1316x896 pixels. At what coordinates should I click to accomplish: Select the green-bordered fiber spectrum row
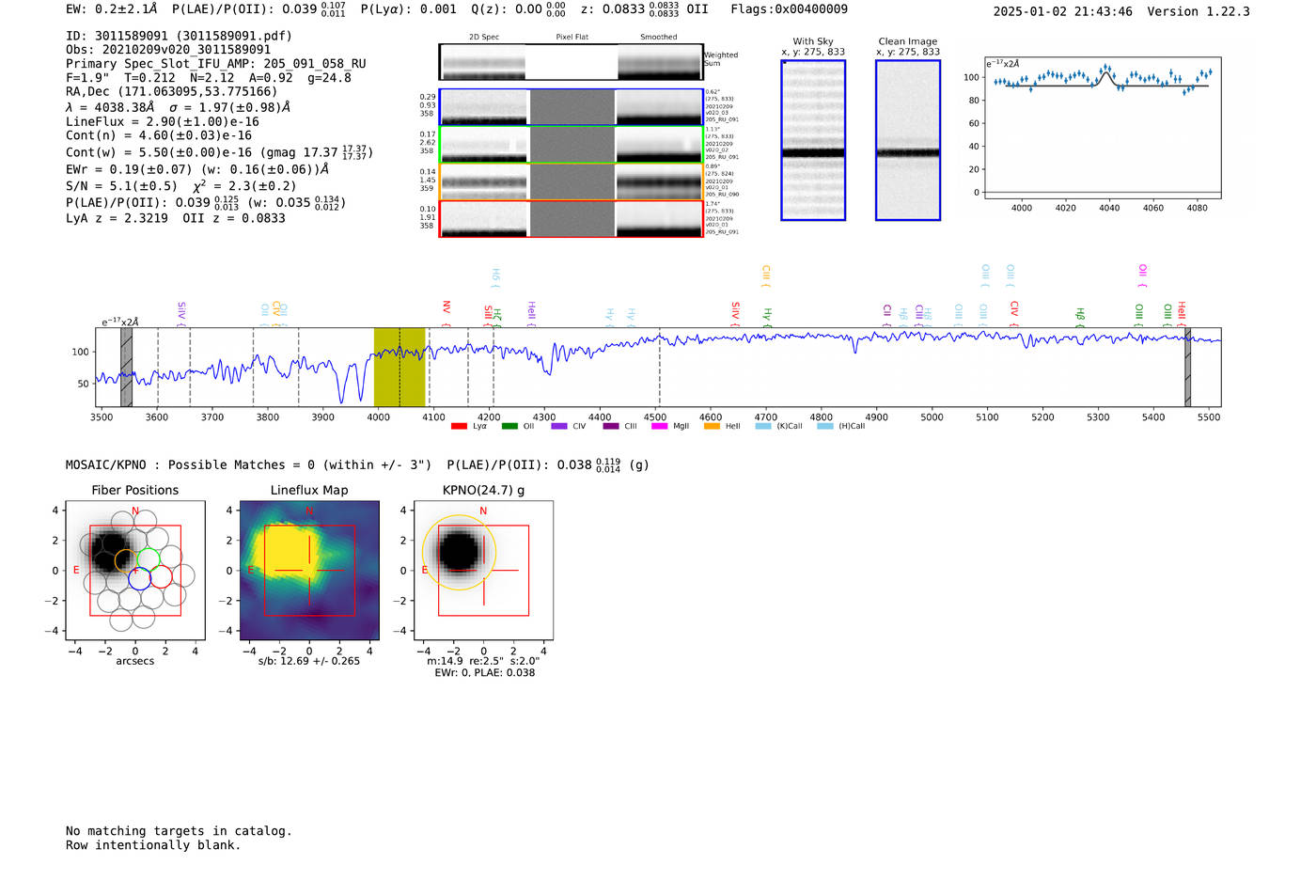coord(571,145)
